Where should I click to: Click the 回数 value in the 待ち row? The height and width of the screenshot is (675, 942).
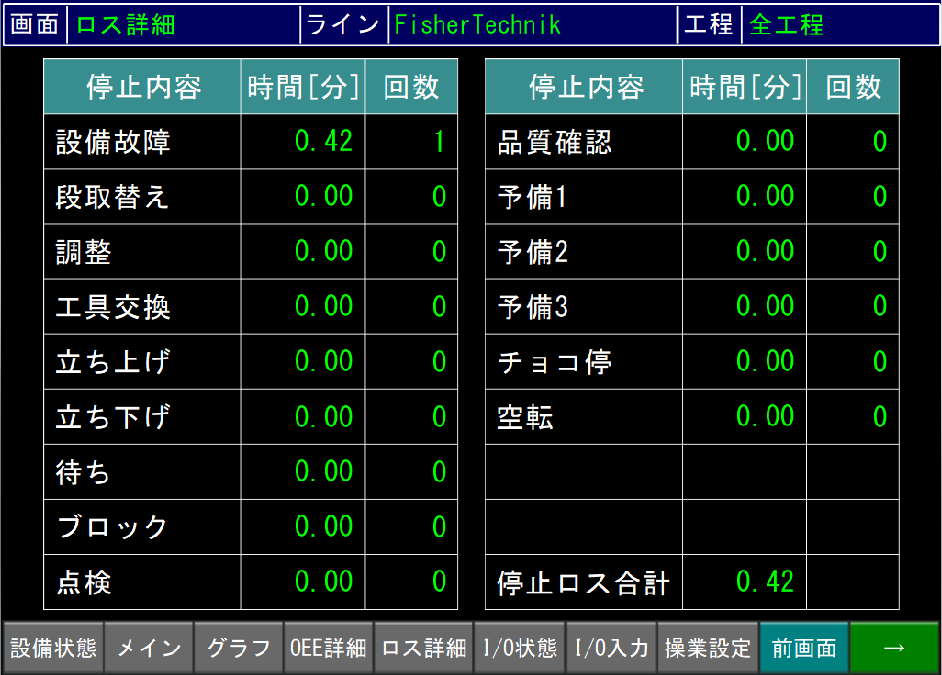point(439,471)
